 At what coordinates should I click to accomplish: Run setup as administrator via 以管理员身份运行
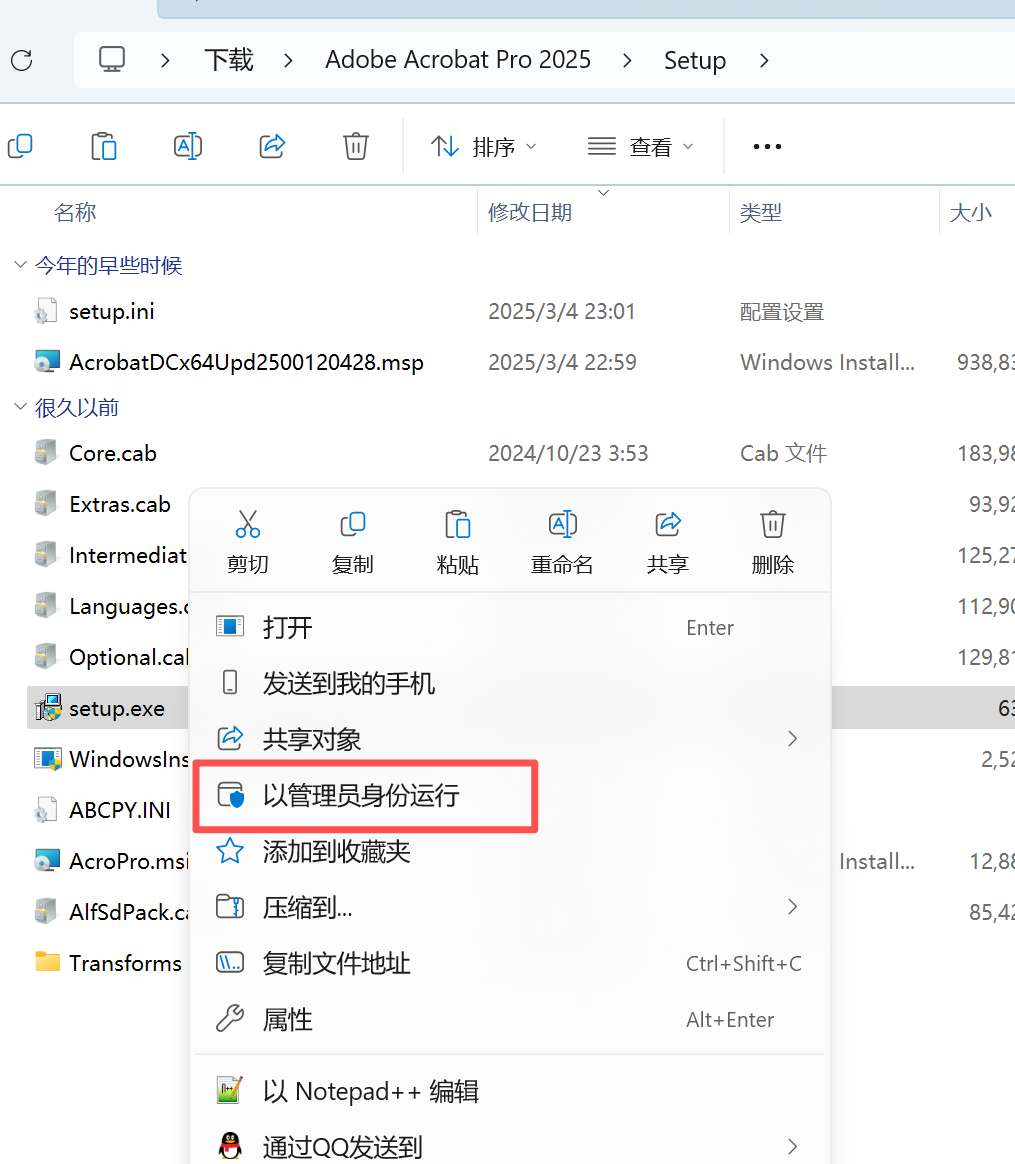click(509, 795)
